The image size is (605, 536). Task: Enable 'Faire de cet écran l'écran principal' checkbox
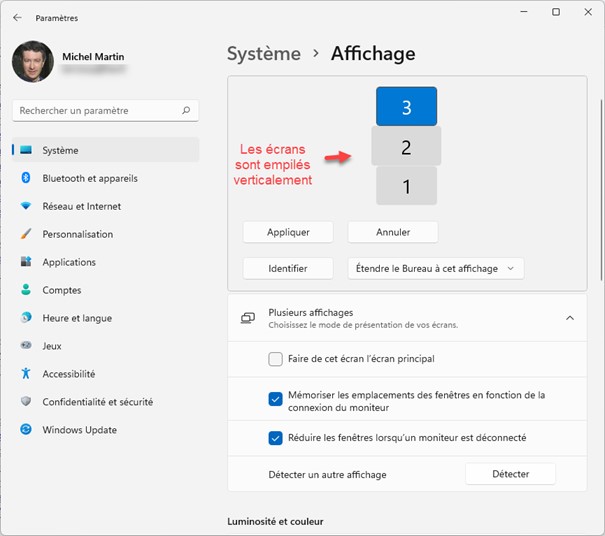point(276,359)
